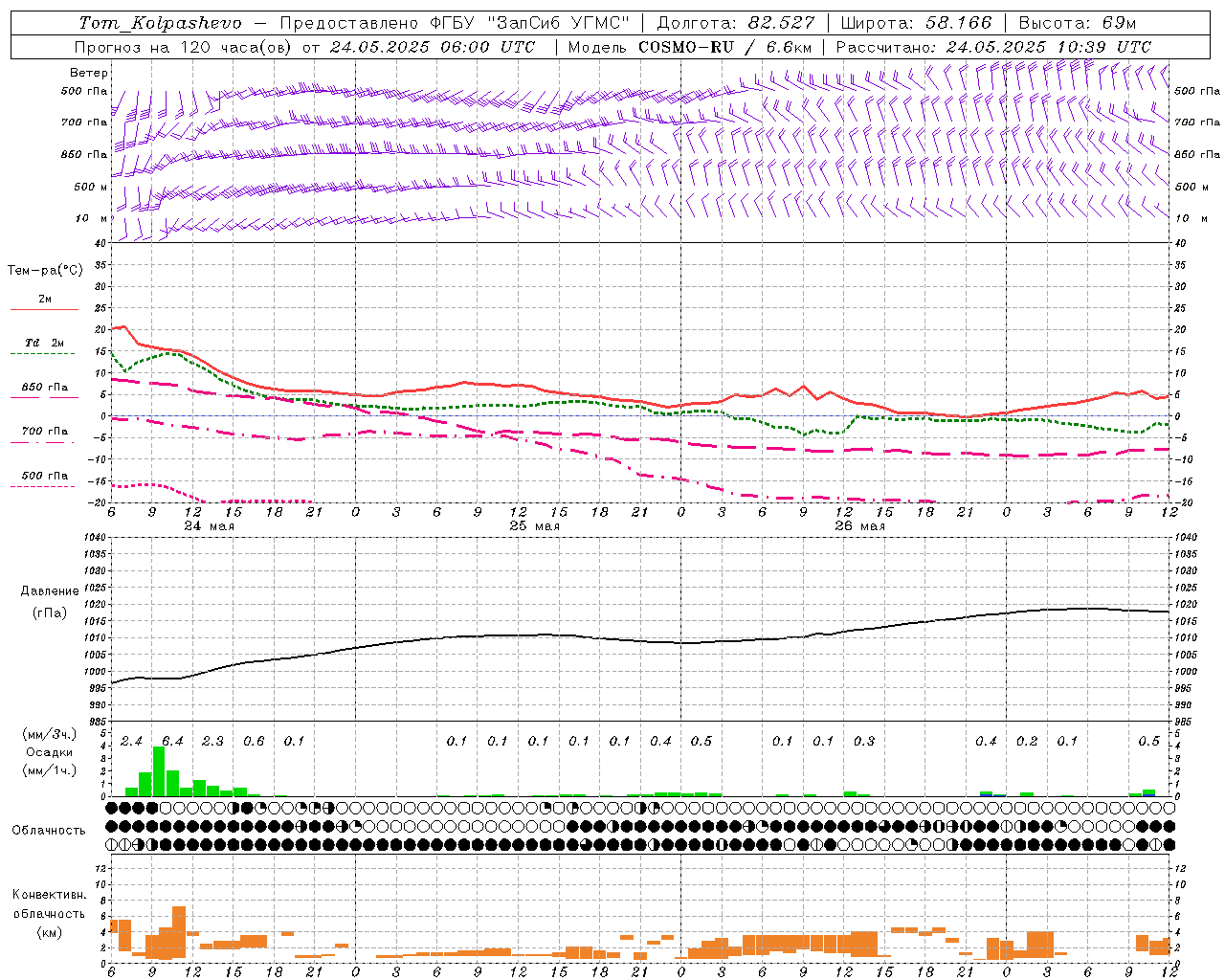The width and height of the screenshot is (1225, 980).
Task: Click the (мм/1ч.) hourly precipitation unit label
Action: tap(49, 770)
